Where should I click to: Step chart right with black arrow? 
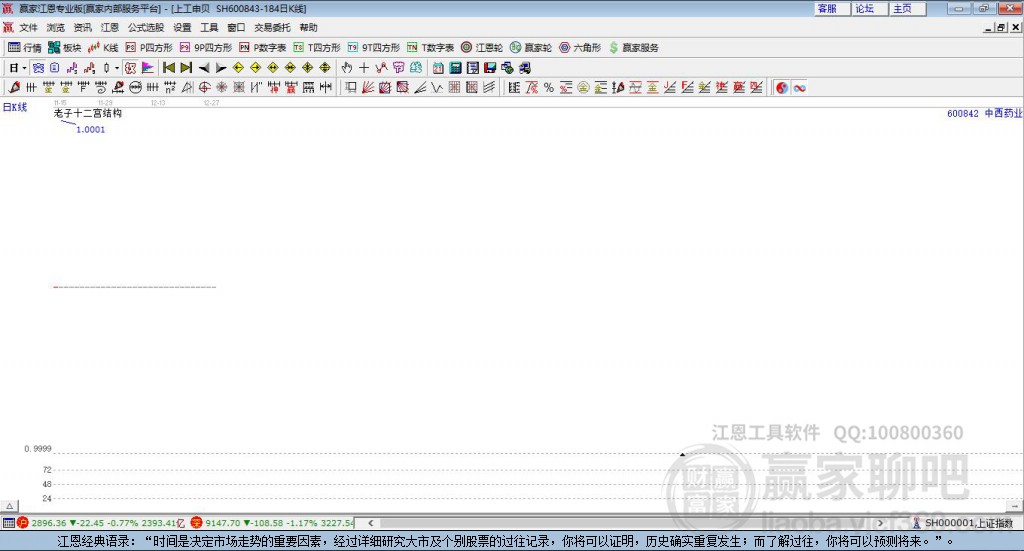(221, 68)
